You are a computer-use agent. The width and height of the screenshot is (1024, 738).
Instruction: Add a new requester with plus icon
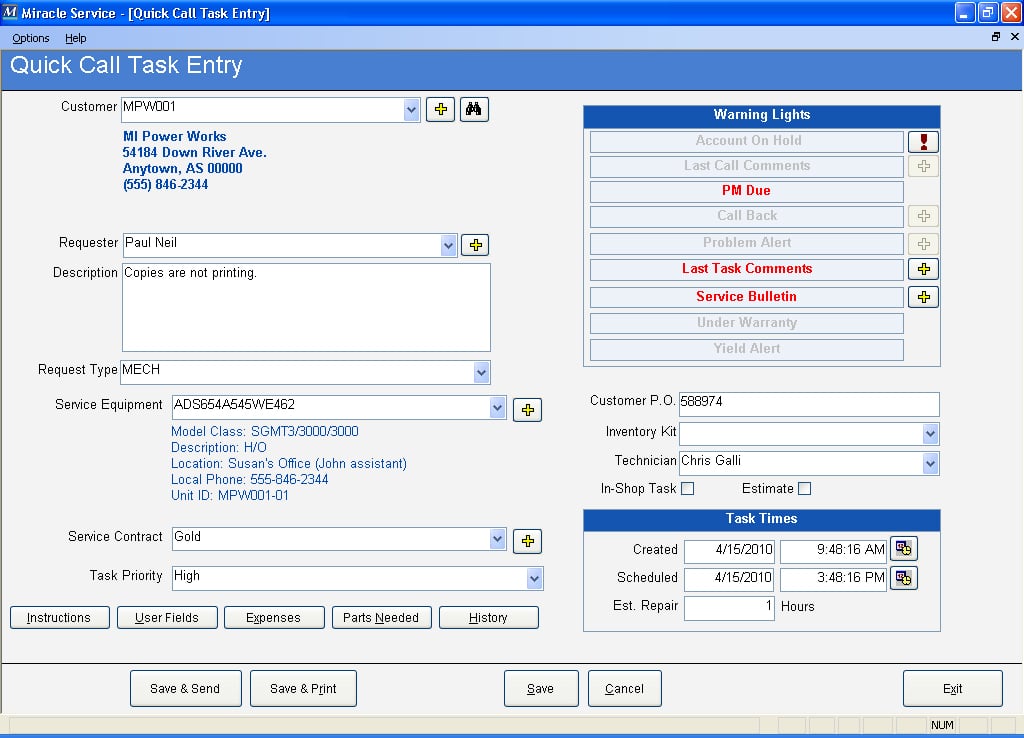pyautogui.click(x=475, y=245)
